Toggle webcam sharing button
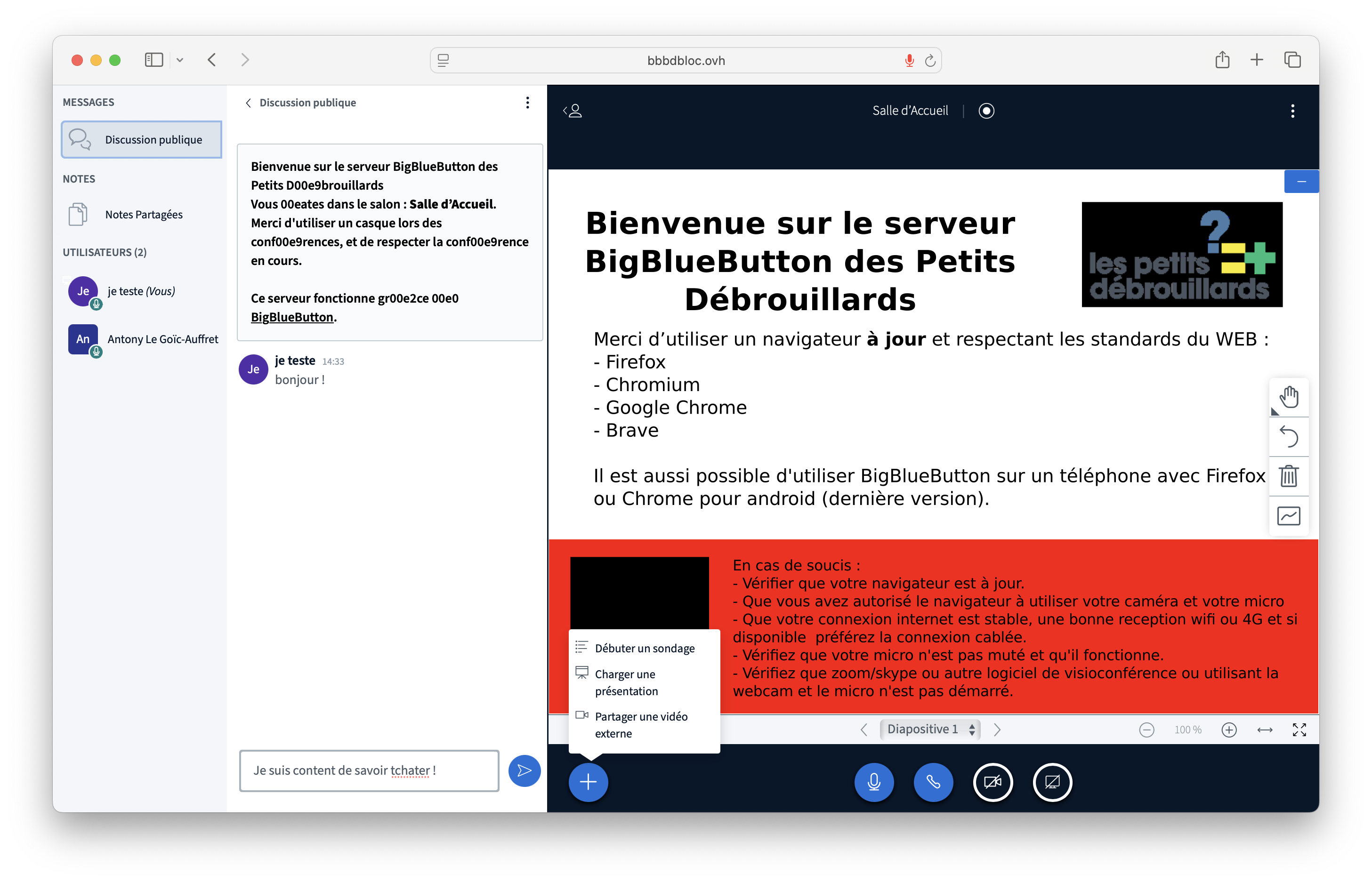This screenshot has height=882, width=1372. (993, 782)
